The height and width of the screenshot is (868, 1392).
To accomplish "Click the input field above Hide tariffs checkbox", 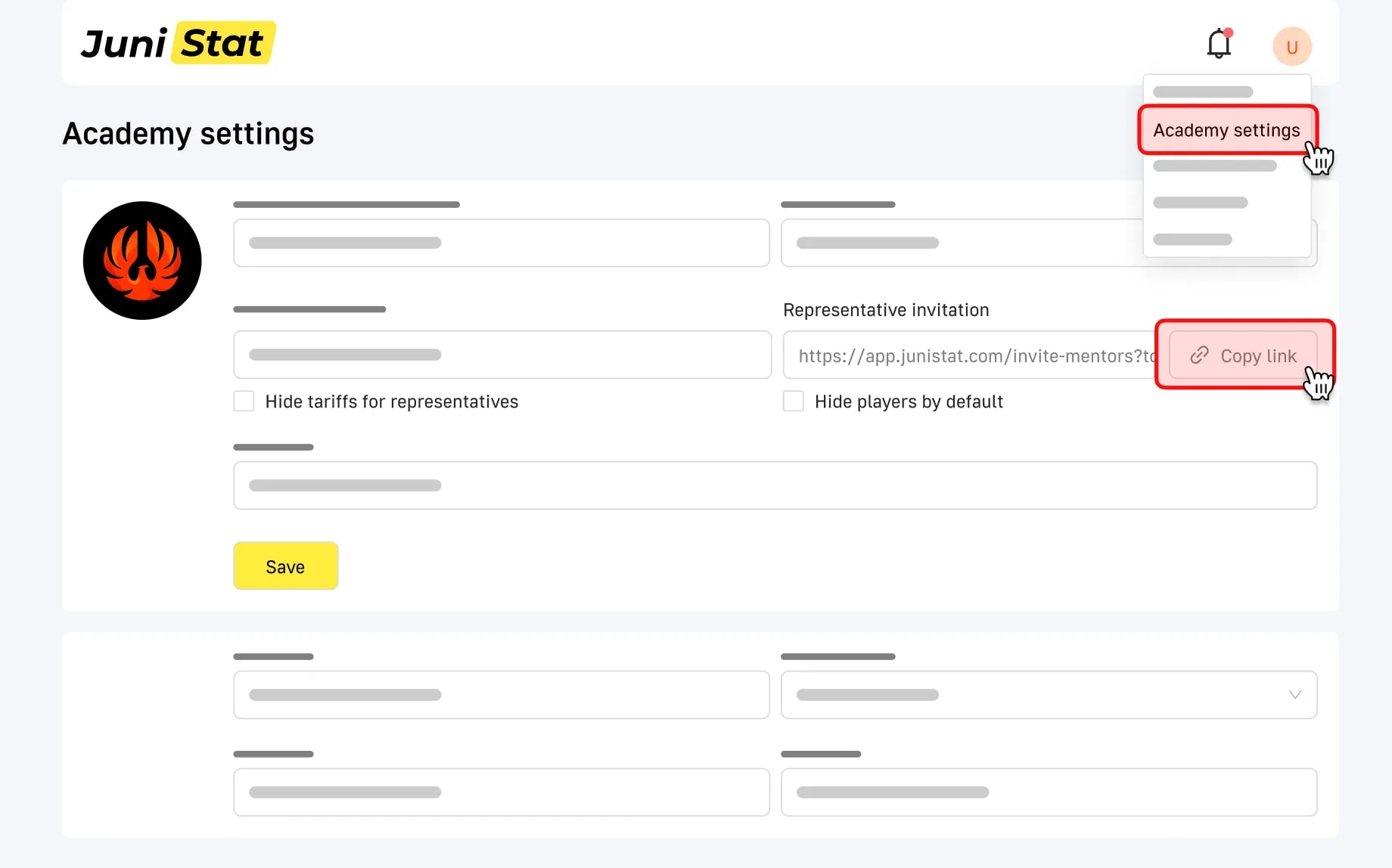I will pos(501,355).
